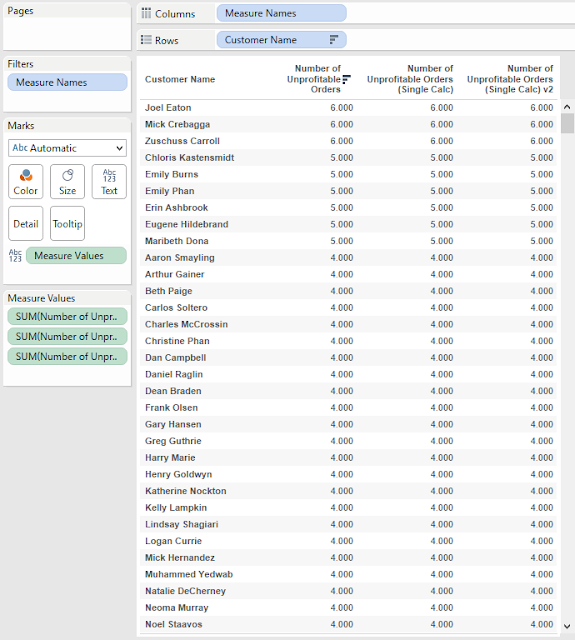Select the Measure Names pill on Columns
Viewport: 575px width, 640px height.
tap(282, 13)
